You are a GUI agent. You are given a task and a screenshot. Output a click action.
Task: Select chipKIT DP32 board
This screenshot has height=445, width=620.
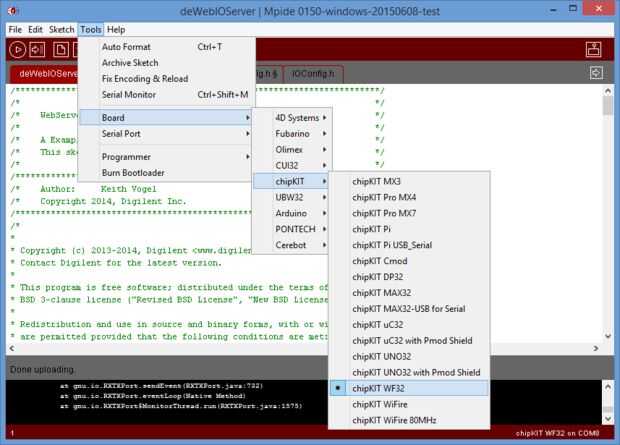(x=409, y=277)
